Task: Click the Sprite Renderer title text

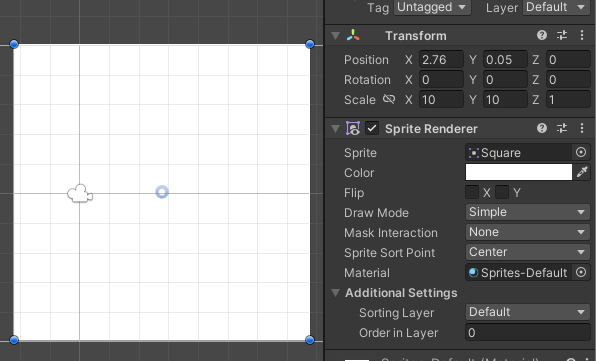Action: 431,129
